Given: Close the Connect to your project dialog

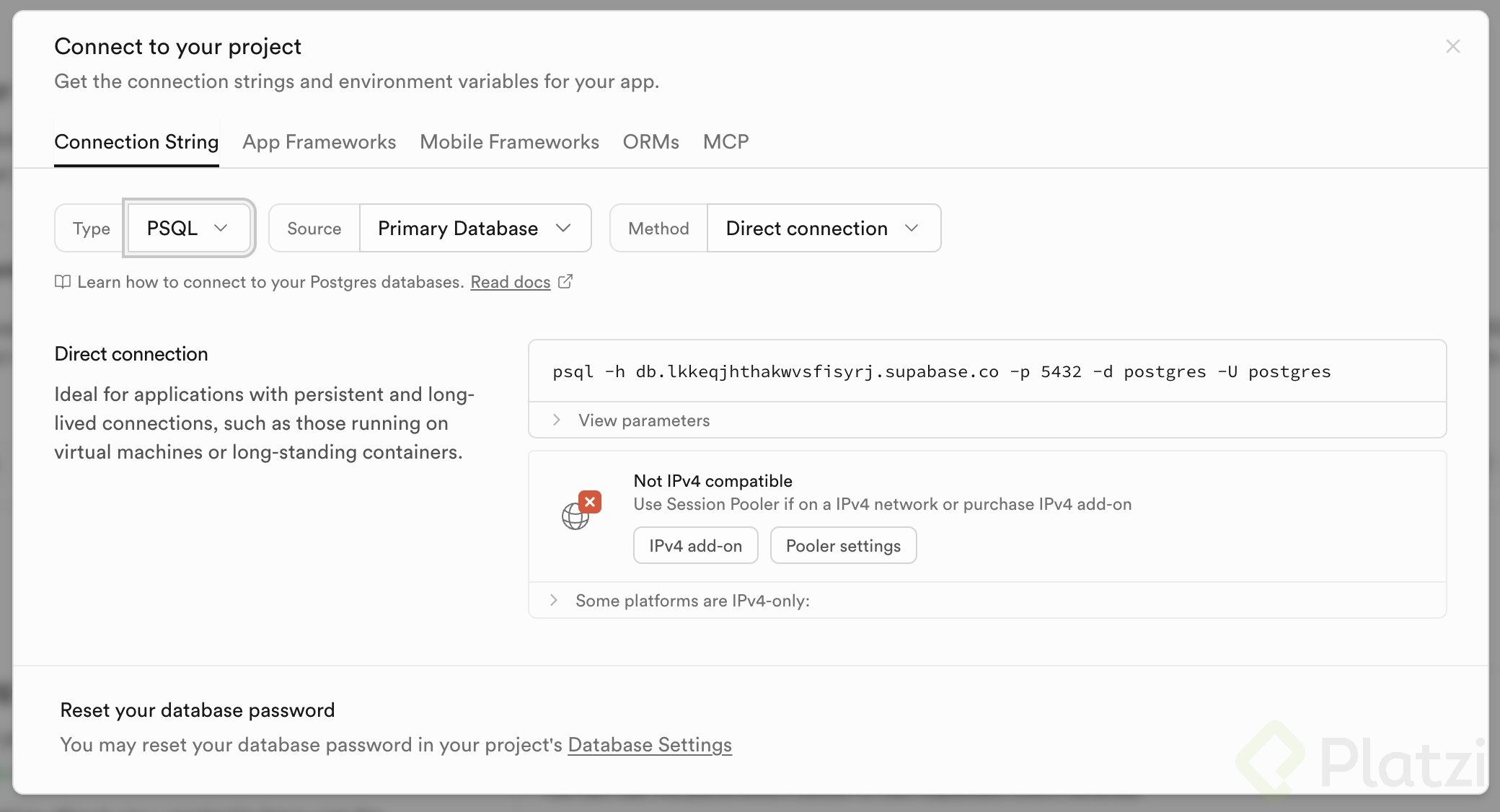Looking at the screenshot, I should 1452,47.
